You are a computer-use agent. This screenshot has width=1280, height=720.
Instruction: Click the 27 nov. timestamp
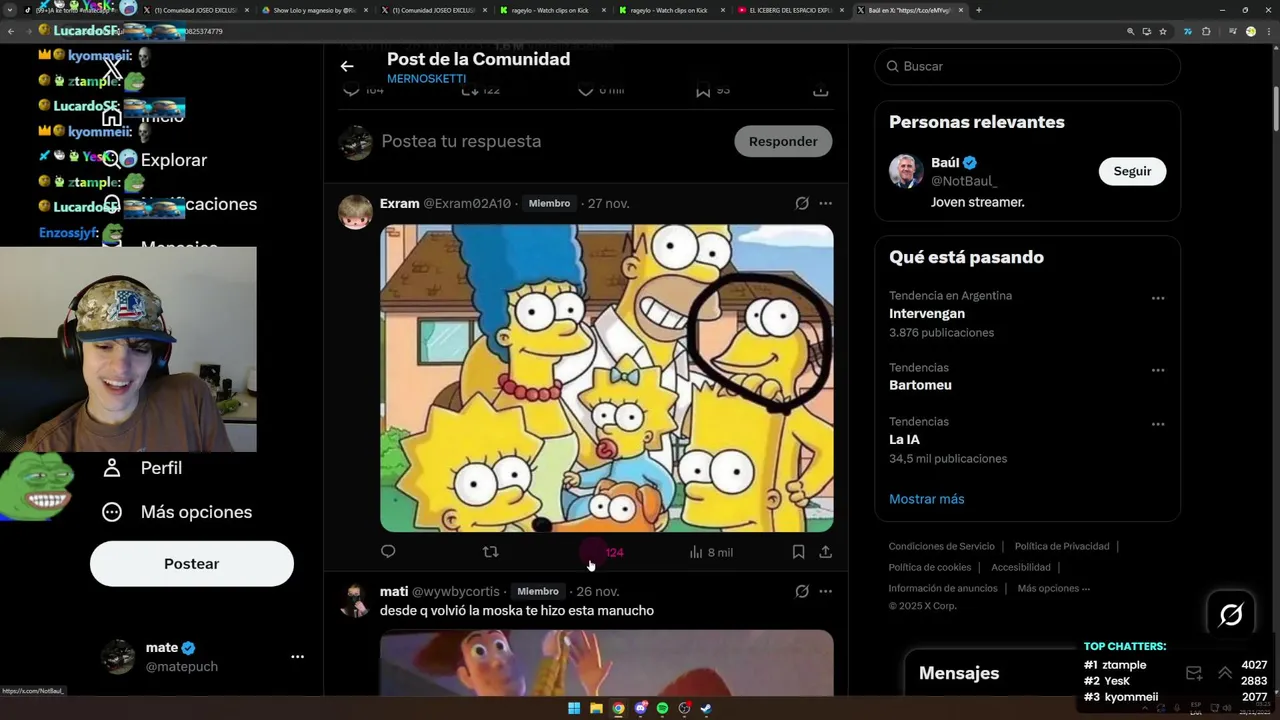608,203
